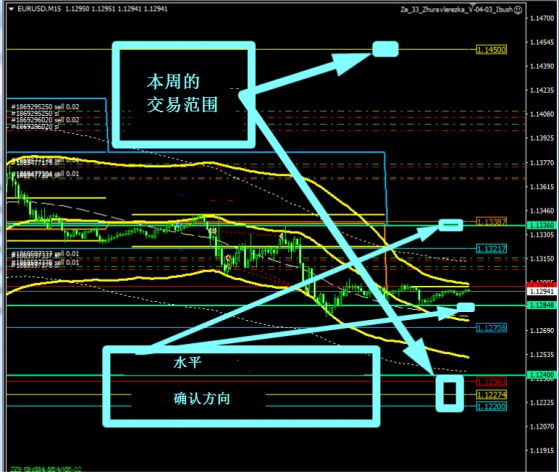The width and height of the screenshot is (559, 472).
Task: Select the yellow 1.12274 level label
Action: tap(491, 395)
